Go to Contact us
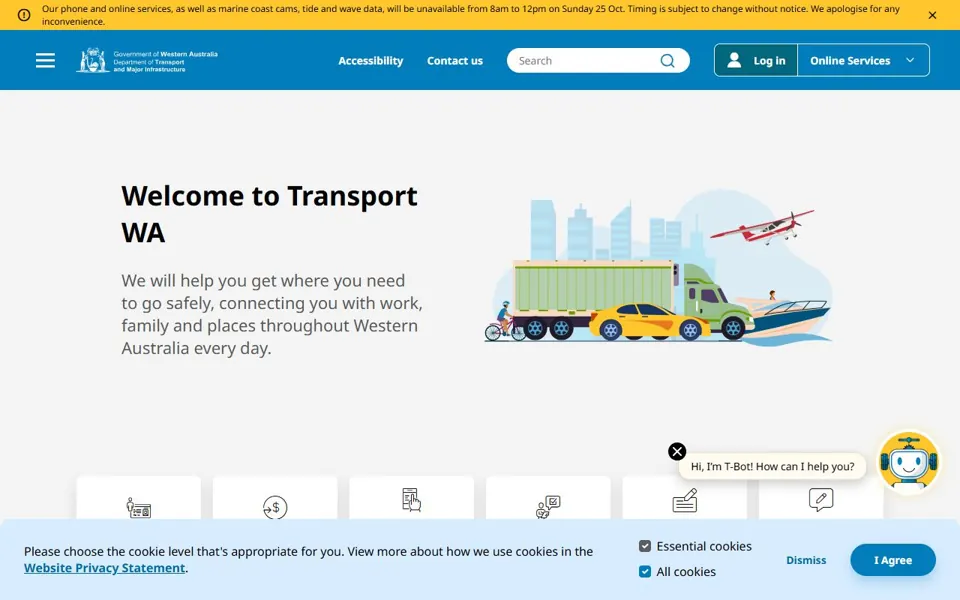The image size is (960, 600). click(455, 61)
